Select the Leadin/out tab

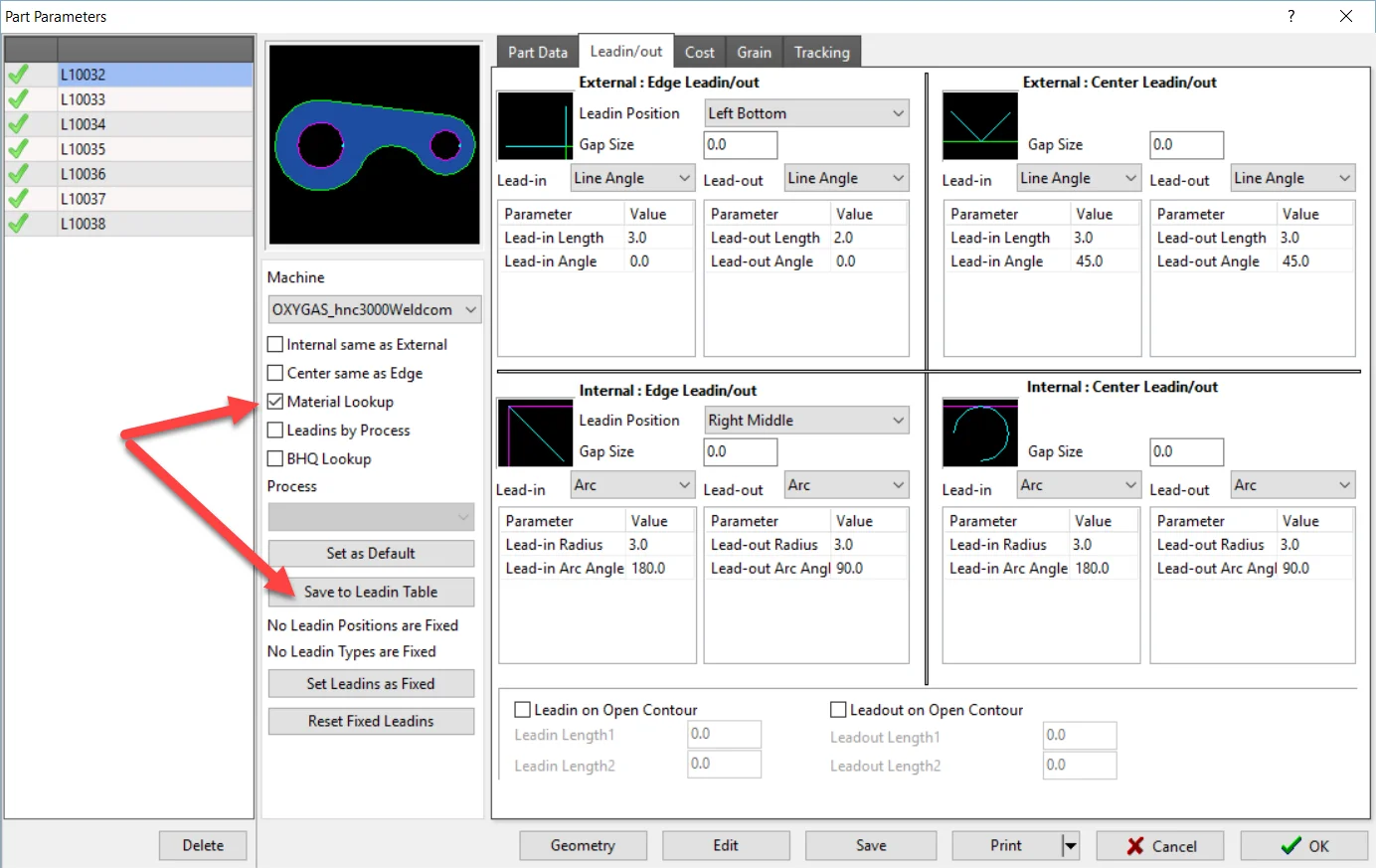click(626, 51)
